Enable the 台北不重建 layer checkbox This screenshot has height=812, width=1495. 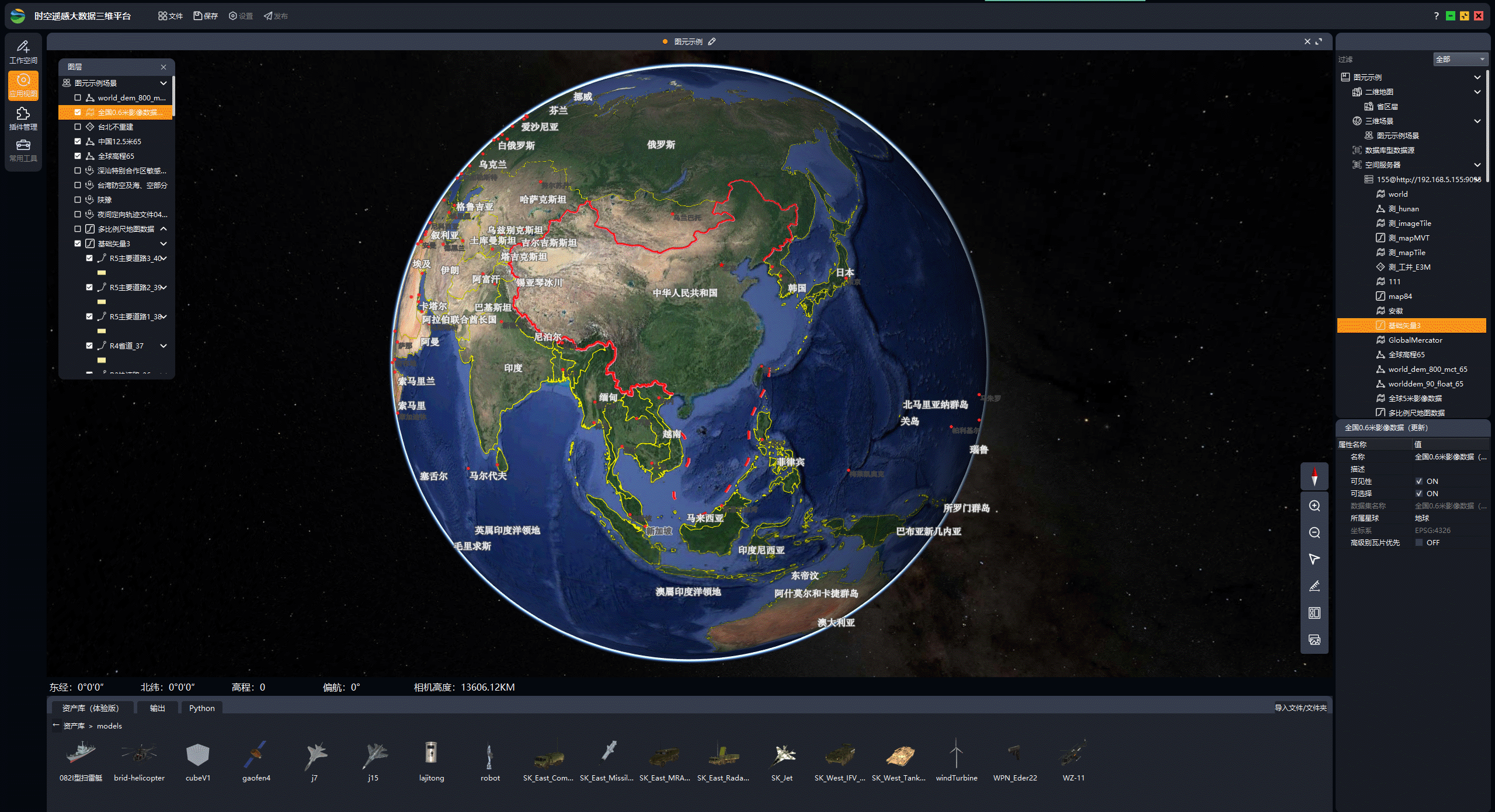tap(78, 126)
